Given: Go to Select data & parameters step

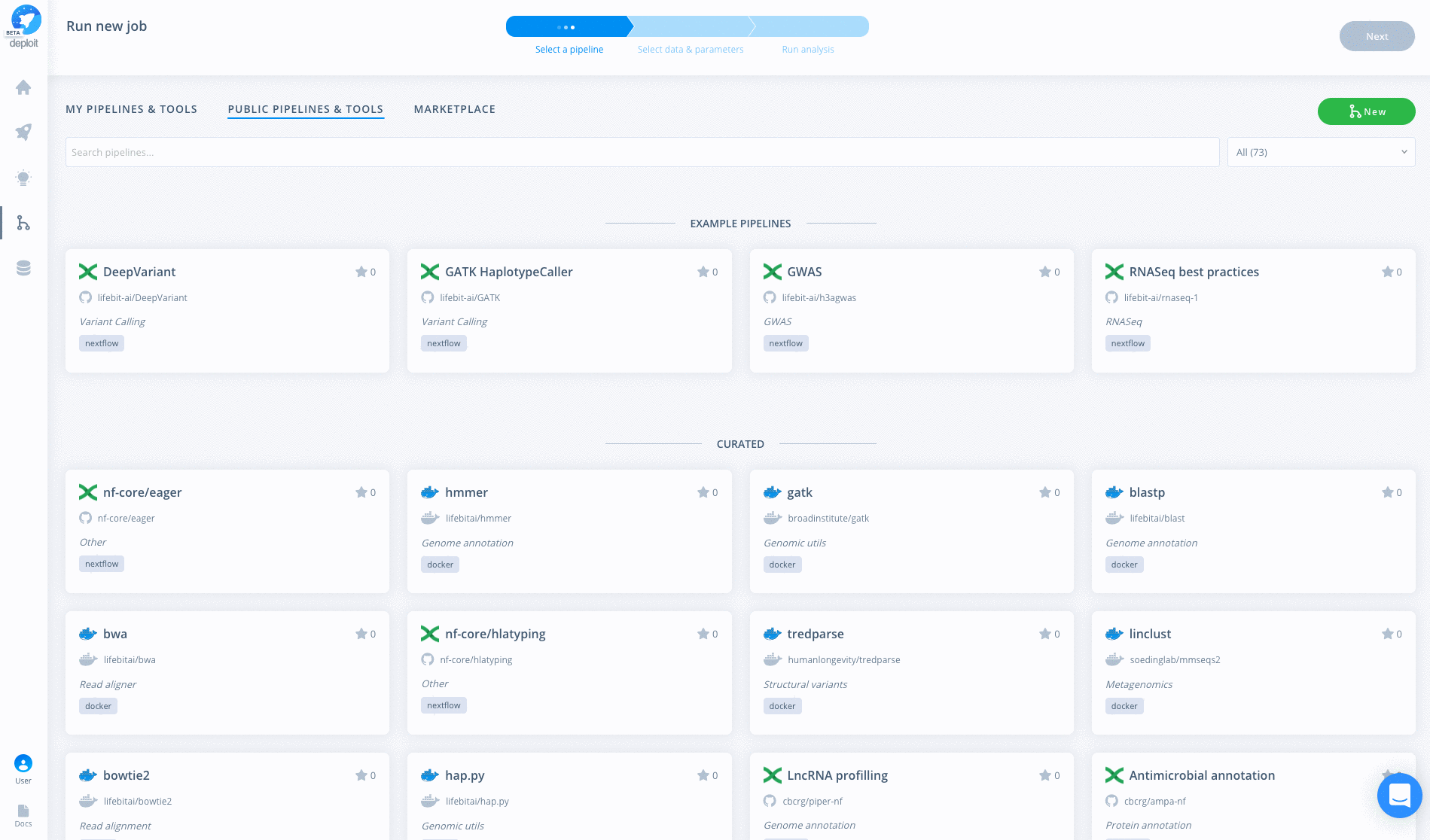Looking at the screenshot, I should pyautogui.click(x=691, y=50).
